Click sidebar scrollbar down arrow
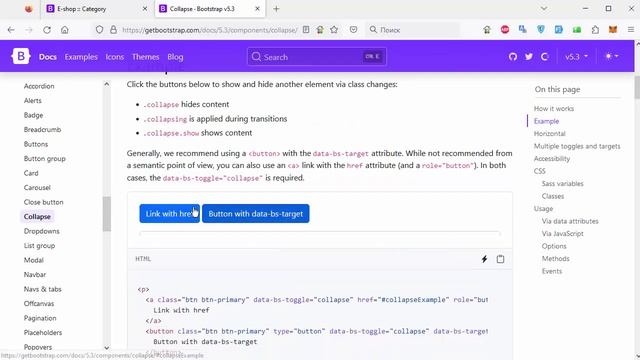640x360 pixels. coord(107,348)
